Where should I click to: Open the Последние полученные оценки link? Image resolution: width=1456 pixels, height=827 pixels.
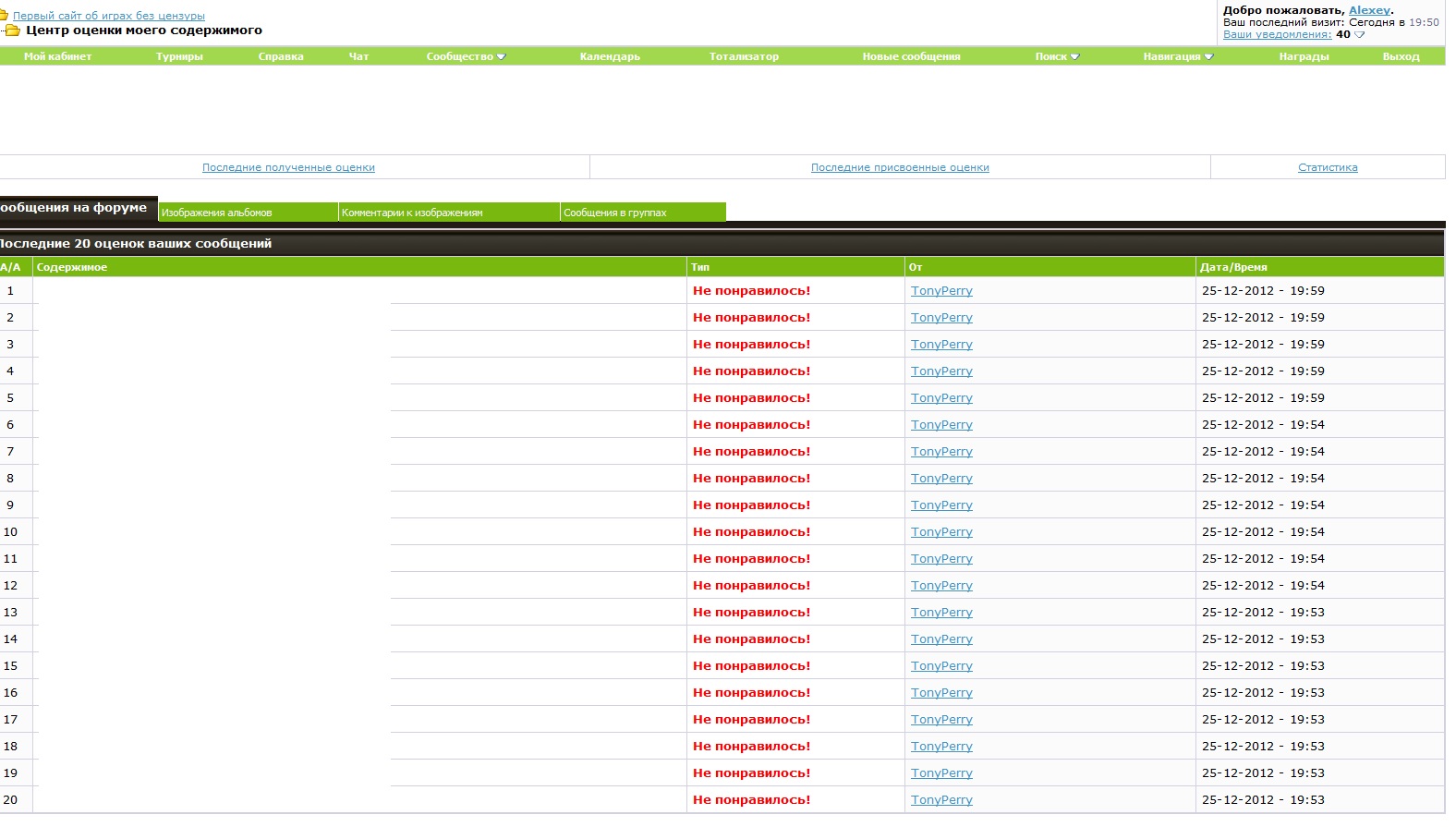click(288, 168)
